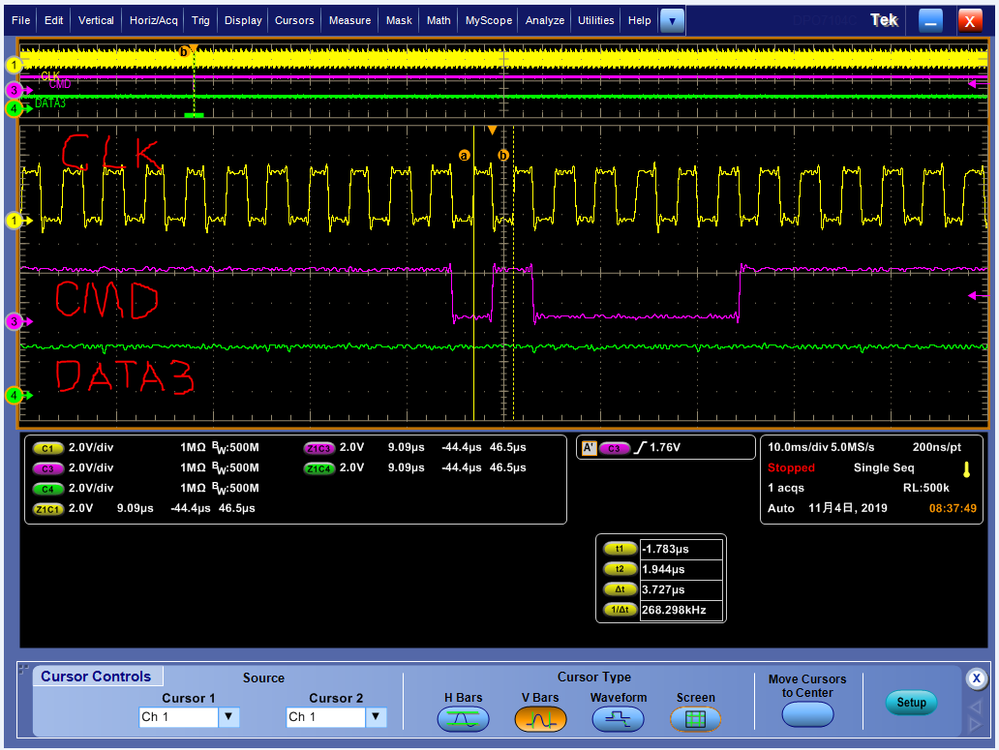Choose the Waveform cursor type
This screenshot has height=750, width=999.
(x=618, y=718)
